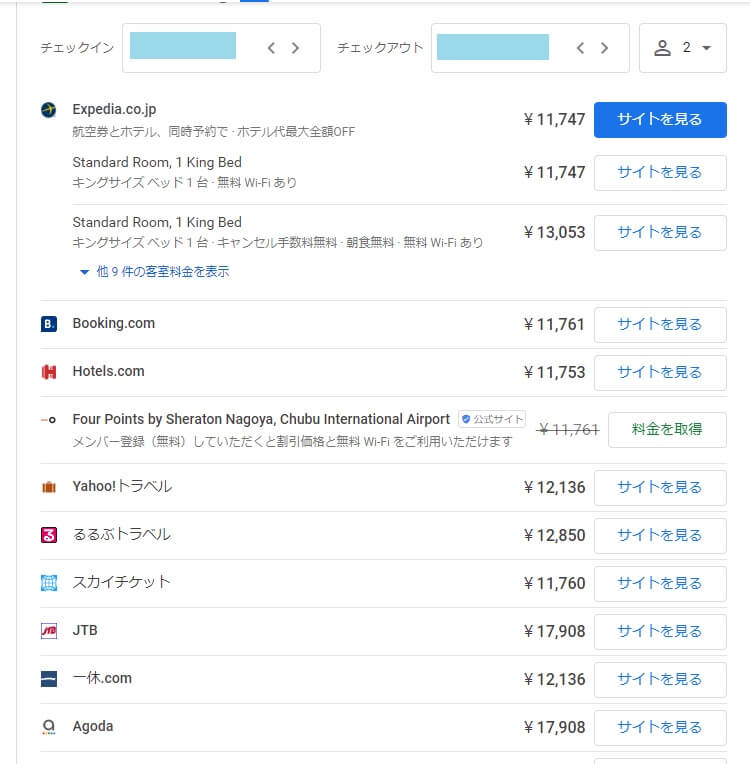
Task: Go to previous check-in date
Action: [x=271, y=48]
